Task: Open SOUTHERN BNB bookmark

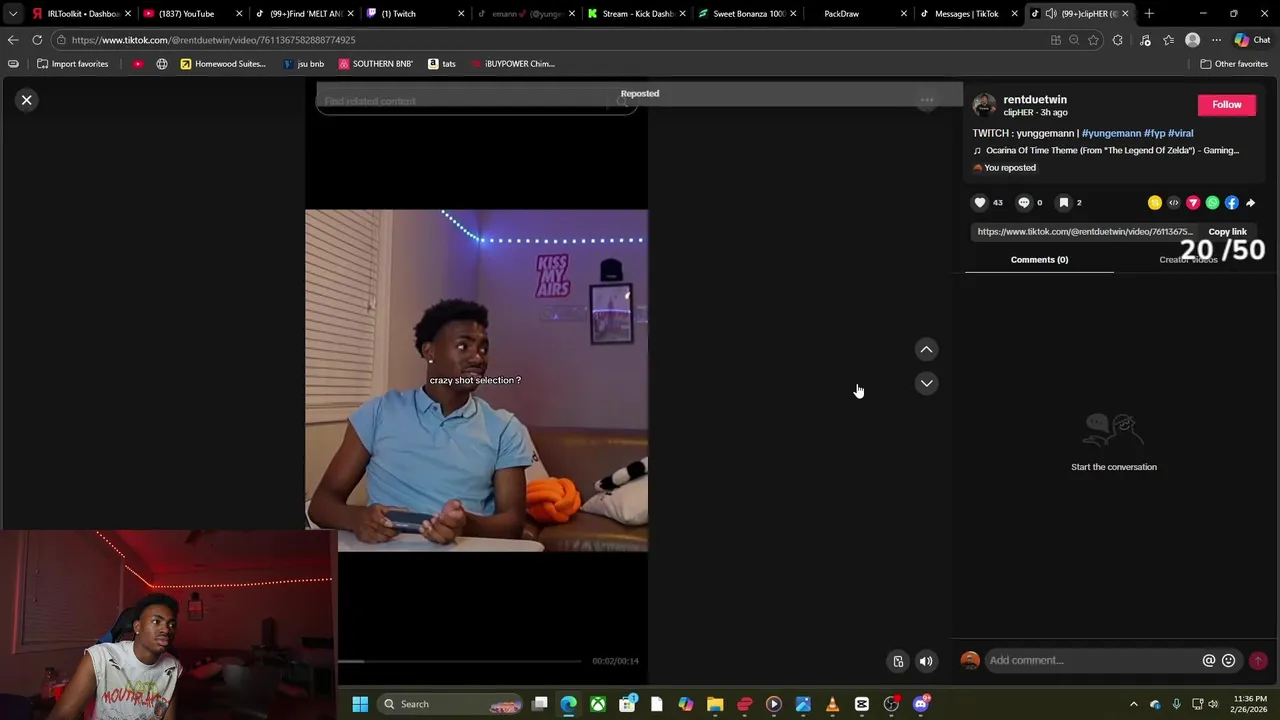Action: point(375,64)
